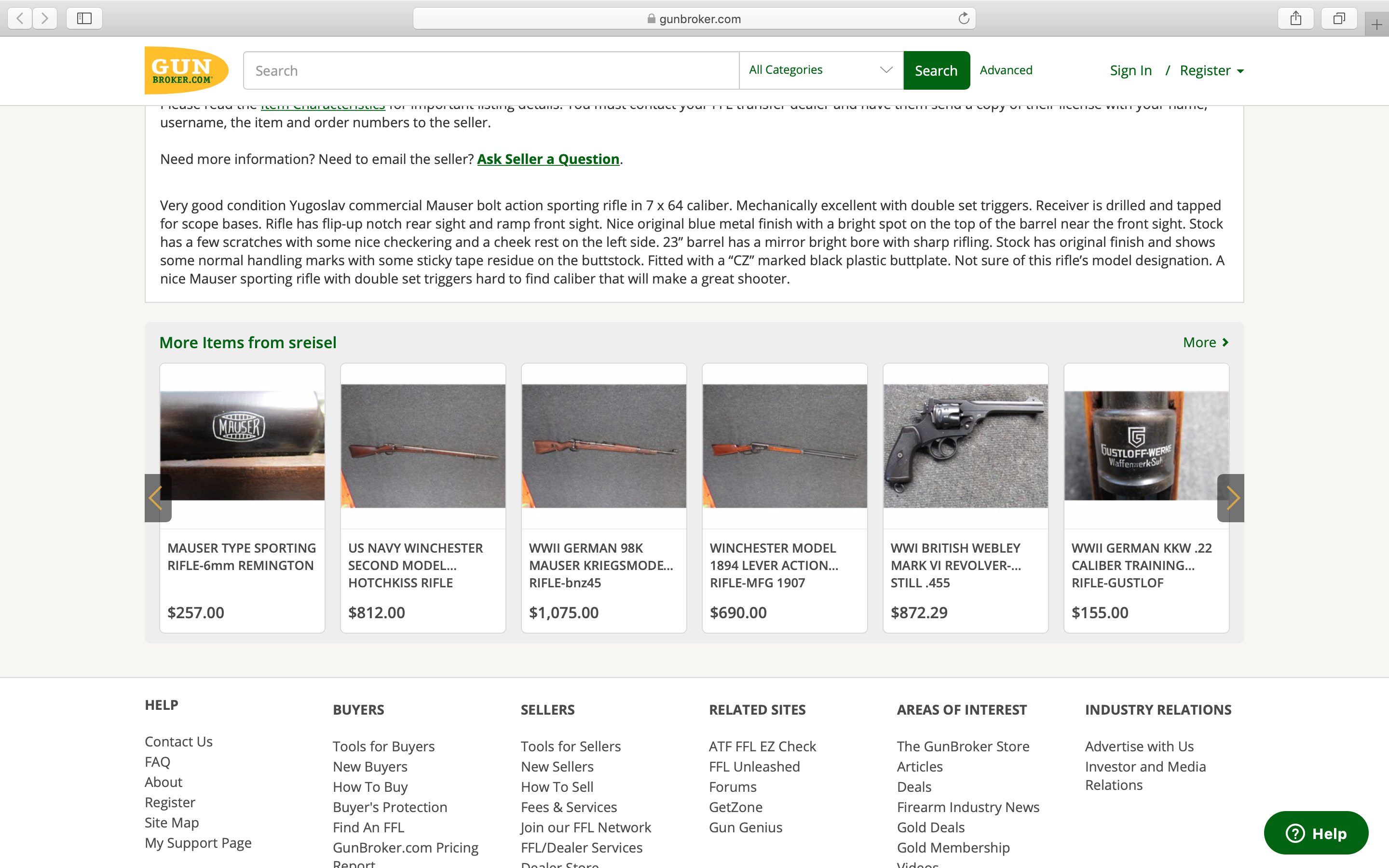Go forward with Safari's forward arrow

45,18
